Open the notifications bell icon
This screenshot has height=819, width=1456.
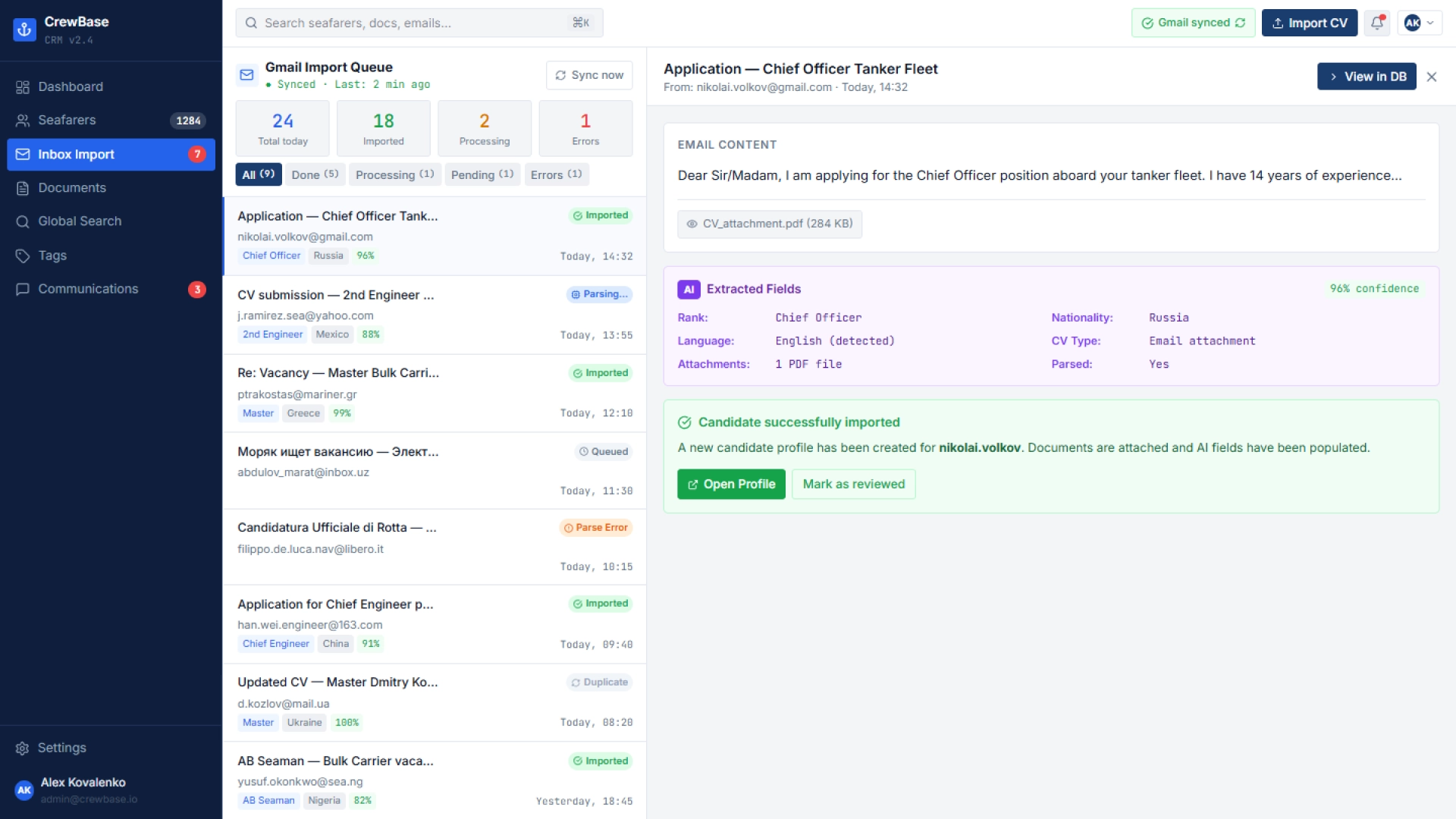pos(1377,23)
